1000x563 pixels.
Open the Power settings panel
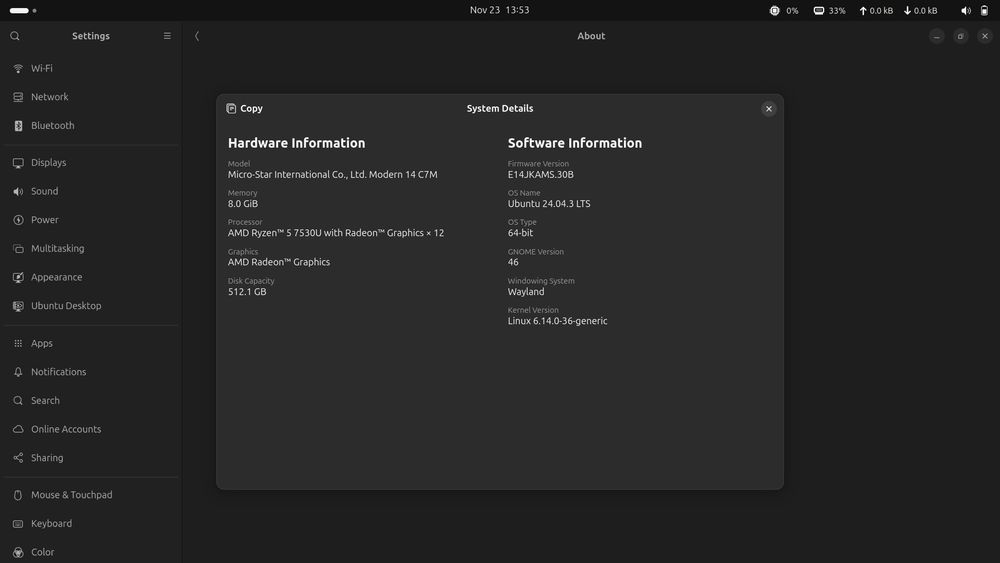pyautogui.click(x=91, y=220)
